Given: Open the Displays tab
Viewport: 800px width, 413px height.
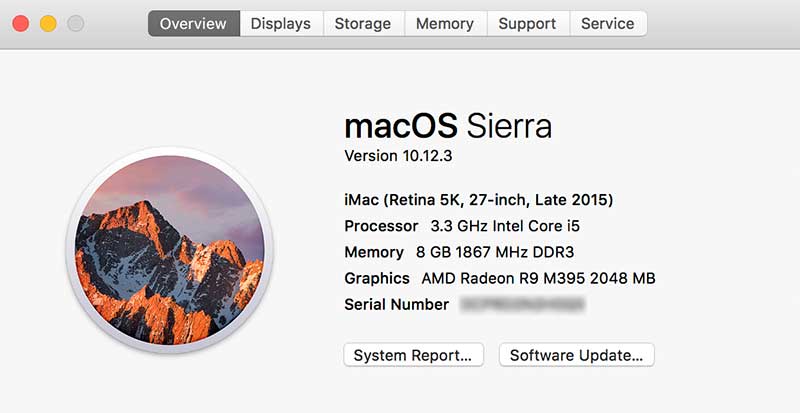Looking at the screenshot, I should pos(281,23).
